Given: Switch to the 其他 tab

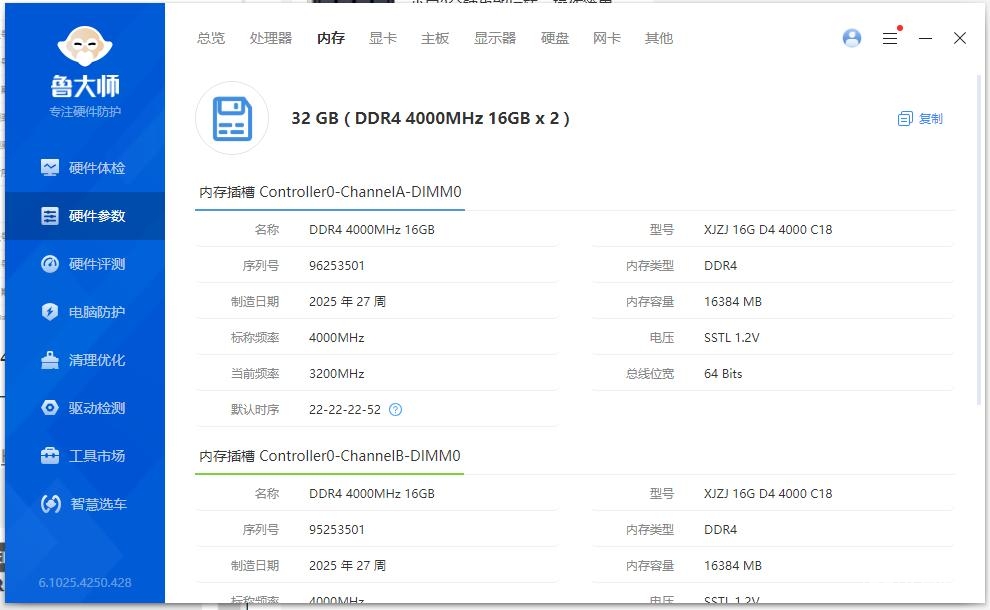Looking at the screenshot, I should click(659, 39).
